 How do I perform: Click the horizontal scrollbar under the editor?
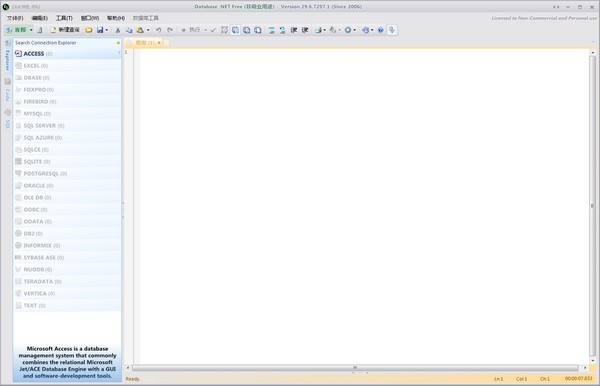(x=355, y=368)
